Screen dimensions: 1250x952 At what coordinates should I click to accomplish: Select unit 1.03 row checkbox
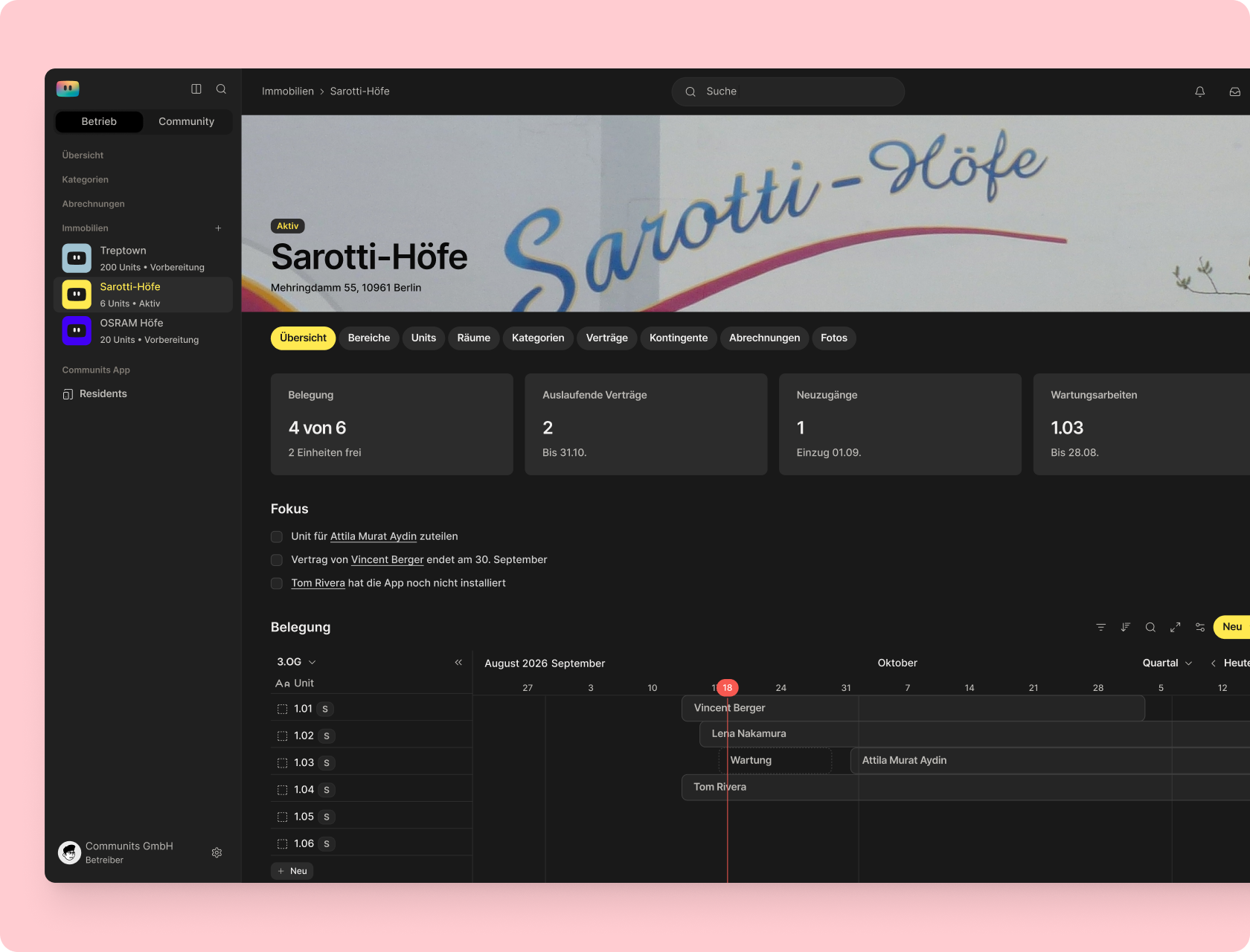pyautogui.click(x=283, y=762)
